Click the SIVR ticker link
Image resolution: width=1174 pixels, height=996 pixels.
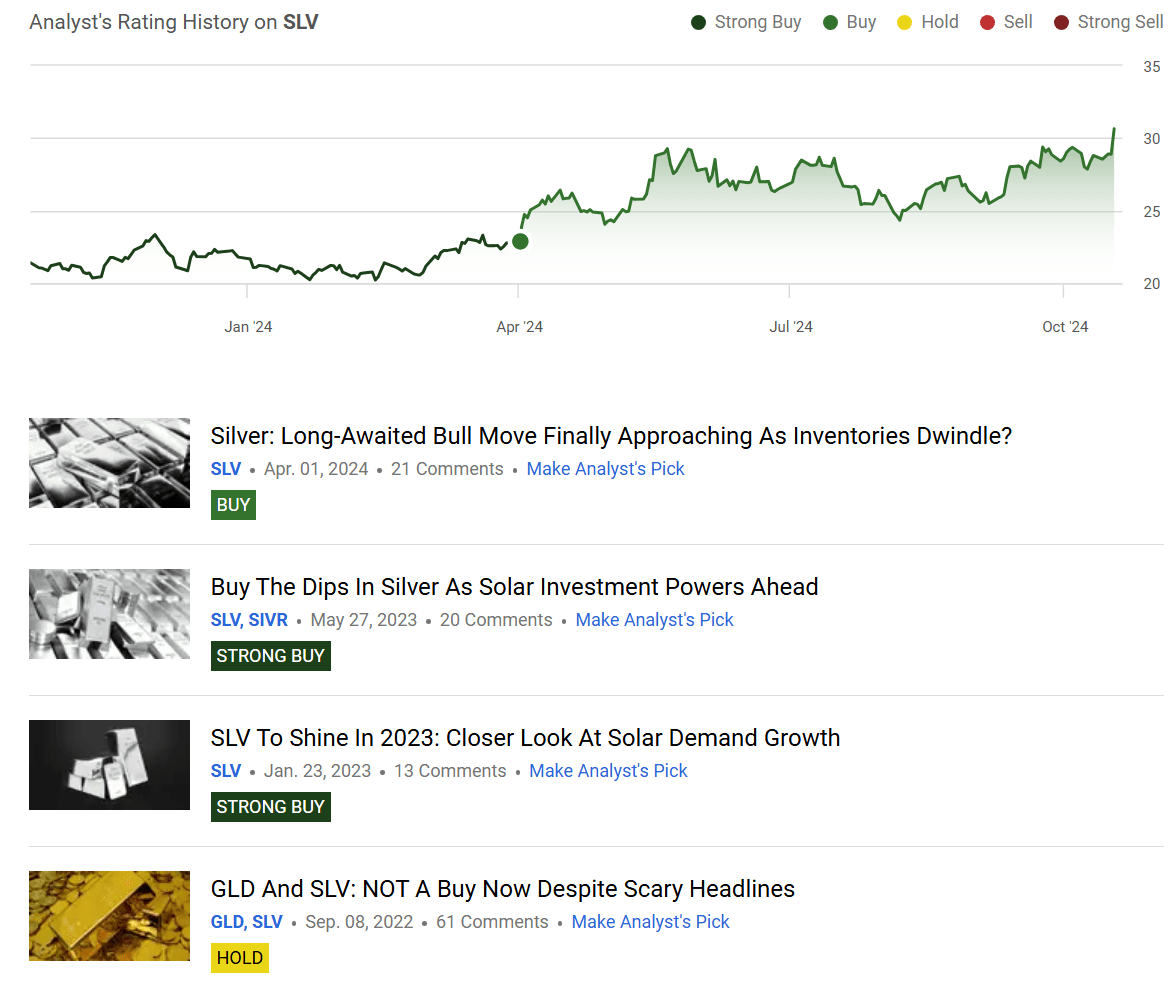click(268, 620)
